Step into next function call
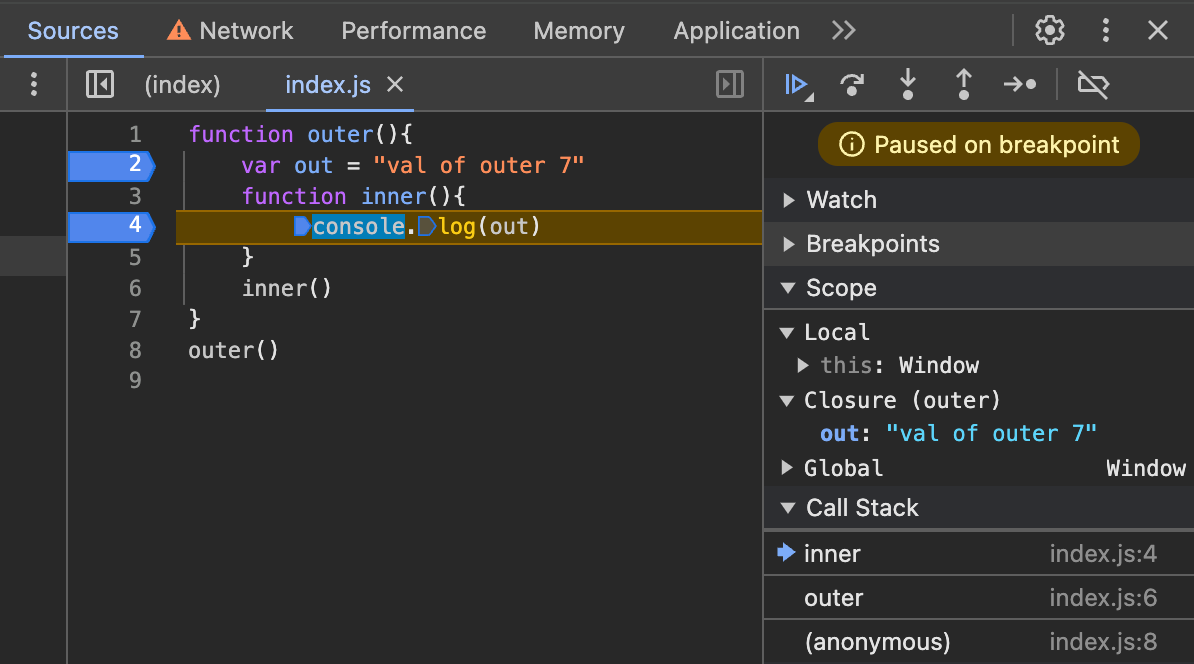Screen dimensions: 1194x664 click(907, 85)
